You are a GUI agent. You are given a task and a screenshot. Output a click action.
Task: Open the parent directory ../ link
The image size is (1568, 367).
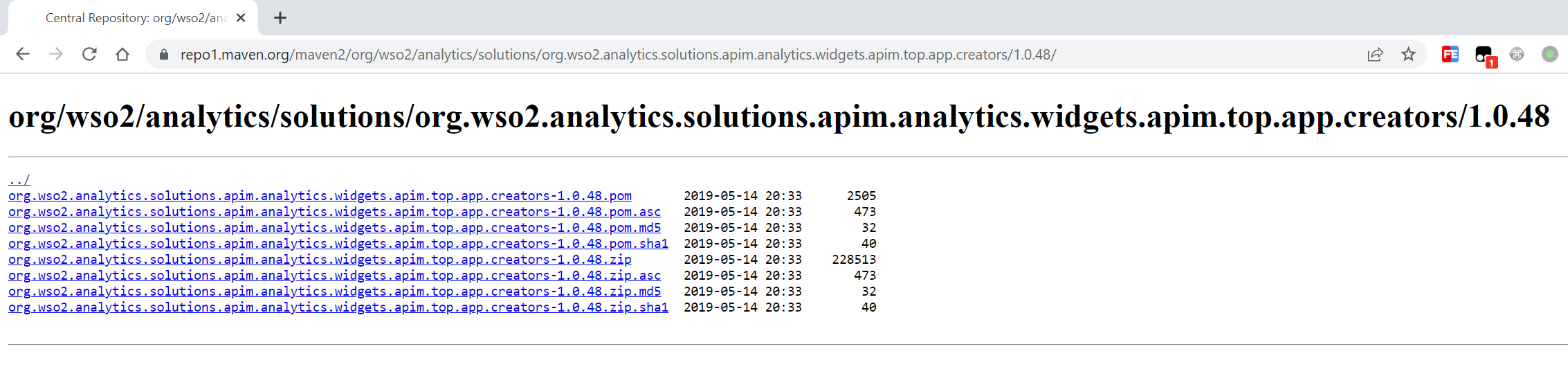point(19,180)
